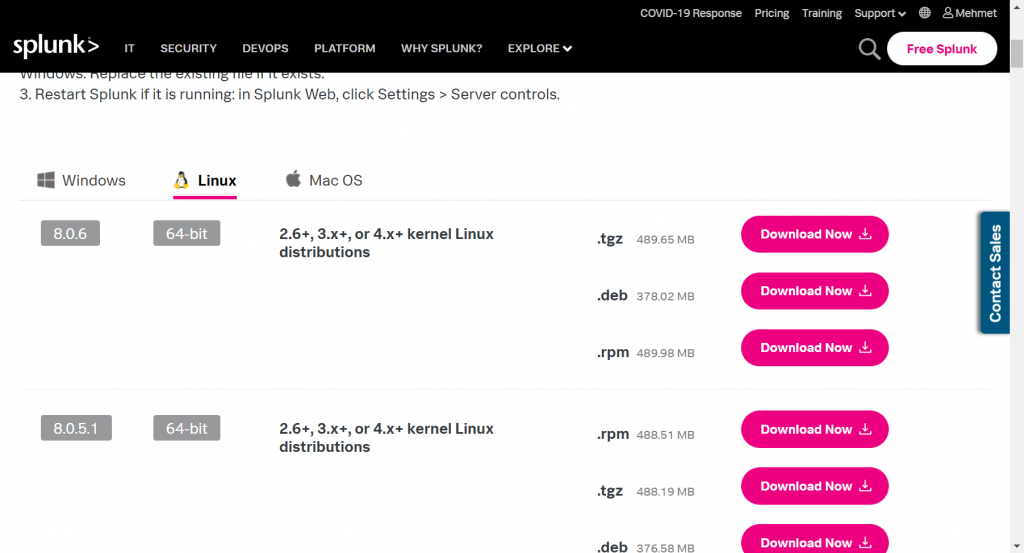Download 8.0.5.1 .deb 376.58 MB package
The height and width of the screenshot is (553, 1024).
click(814, 539)
